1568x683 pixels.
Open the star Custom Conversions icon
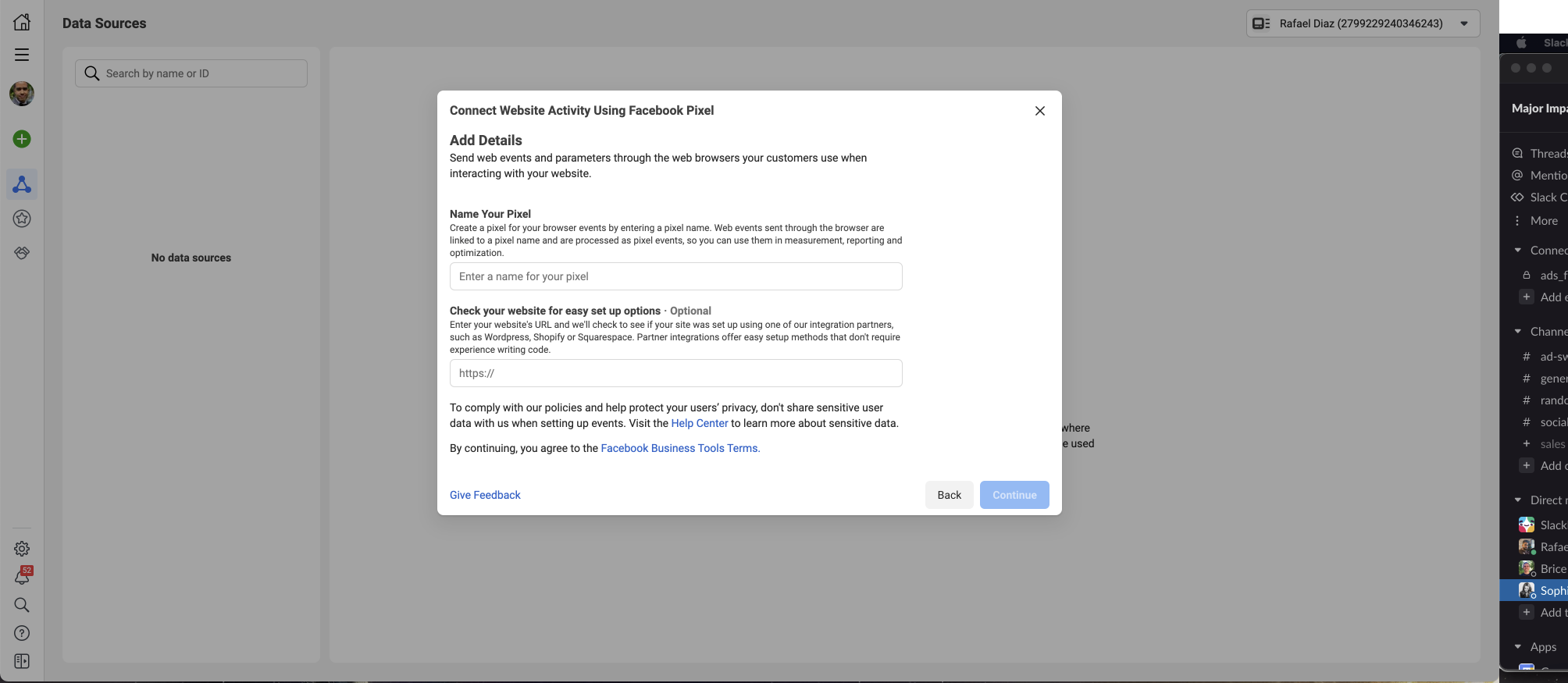[22, 219]
